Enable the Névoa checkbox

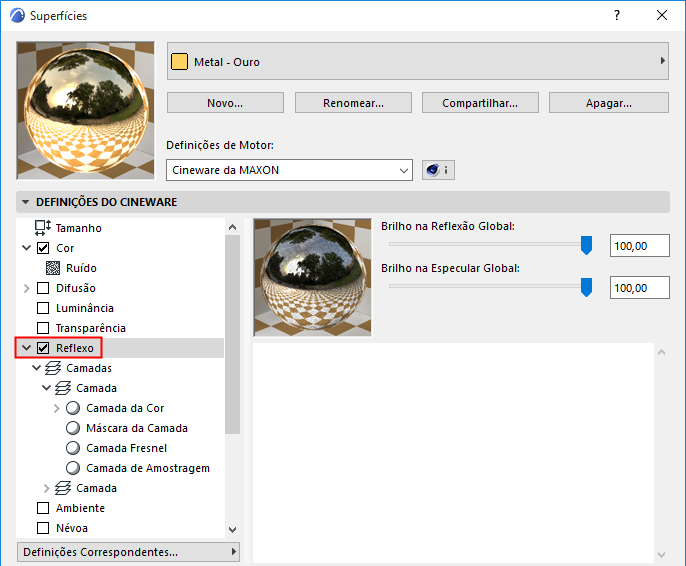coord(43,528)
